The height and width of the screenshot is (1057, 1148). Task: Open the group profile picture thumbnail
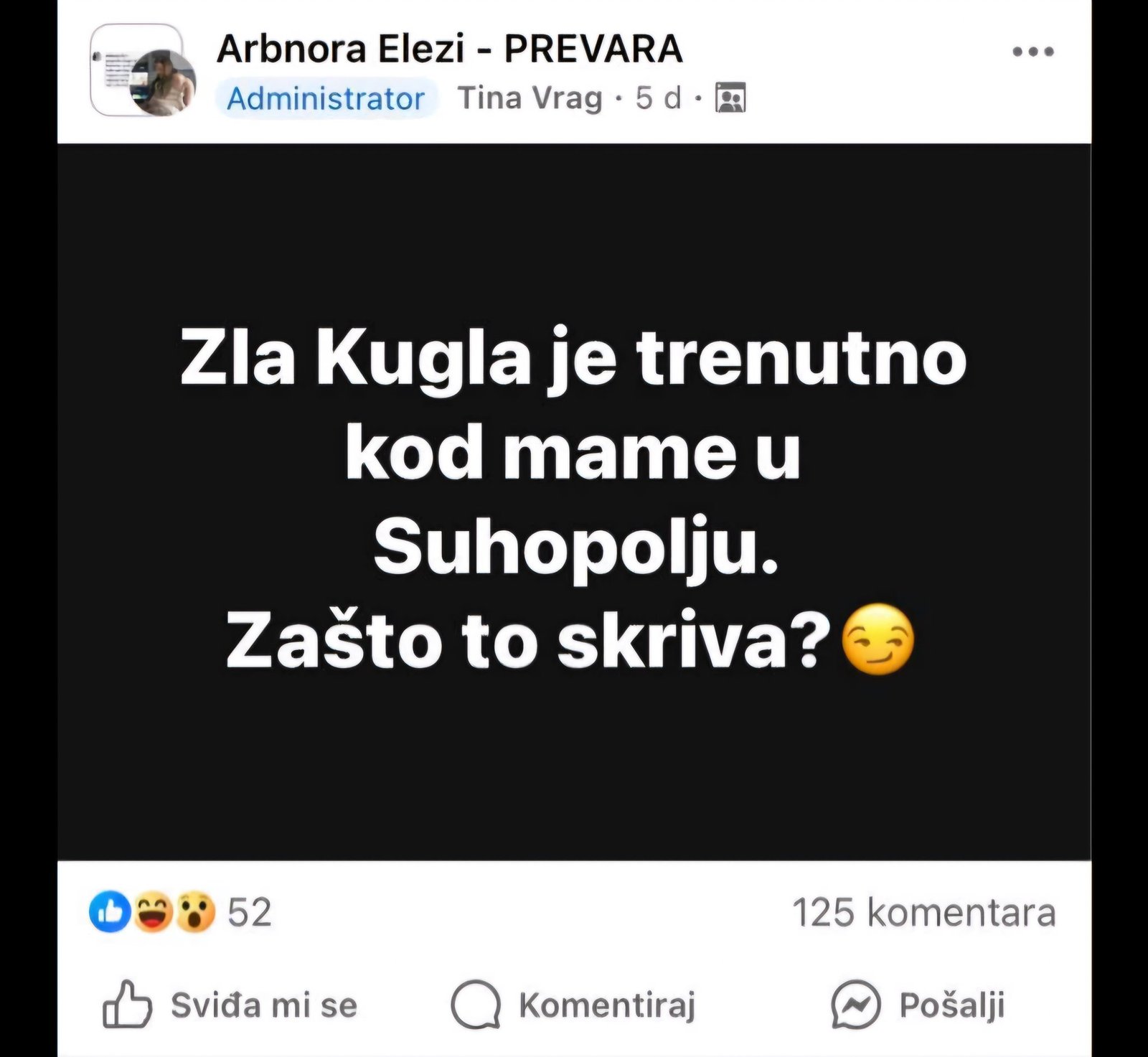(x=138, y=70)
